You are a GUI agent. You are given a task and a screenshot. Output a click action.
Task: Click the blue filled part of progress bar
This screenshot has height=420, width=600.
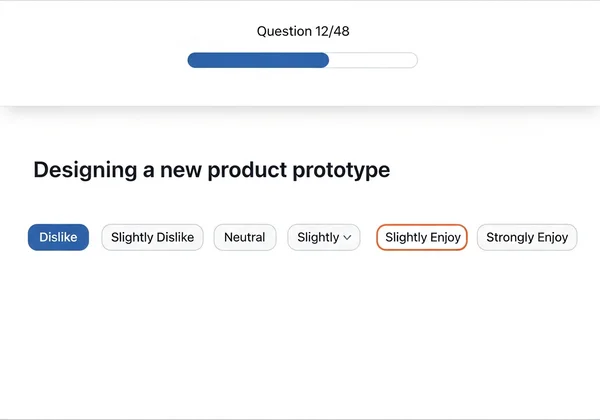(x=258, y=60)
